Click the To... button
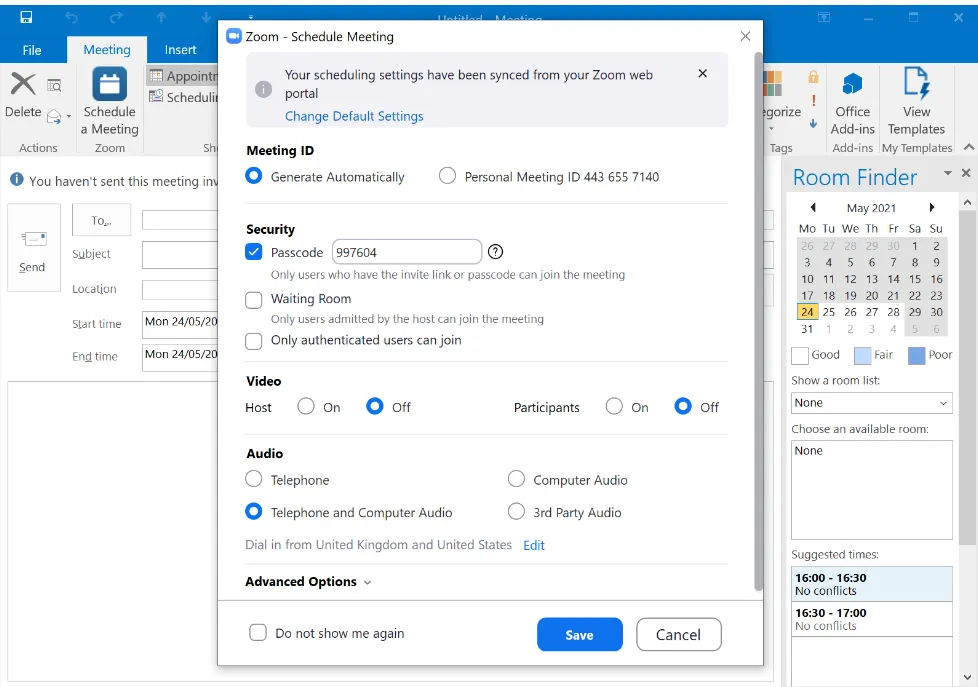This screenshot has height=687, width=978. [102, 220]
